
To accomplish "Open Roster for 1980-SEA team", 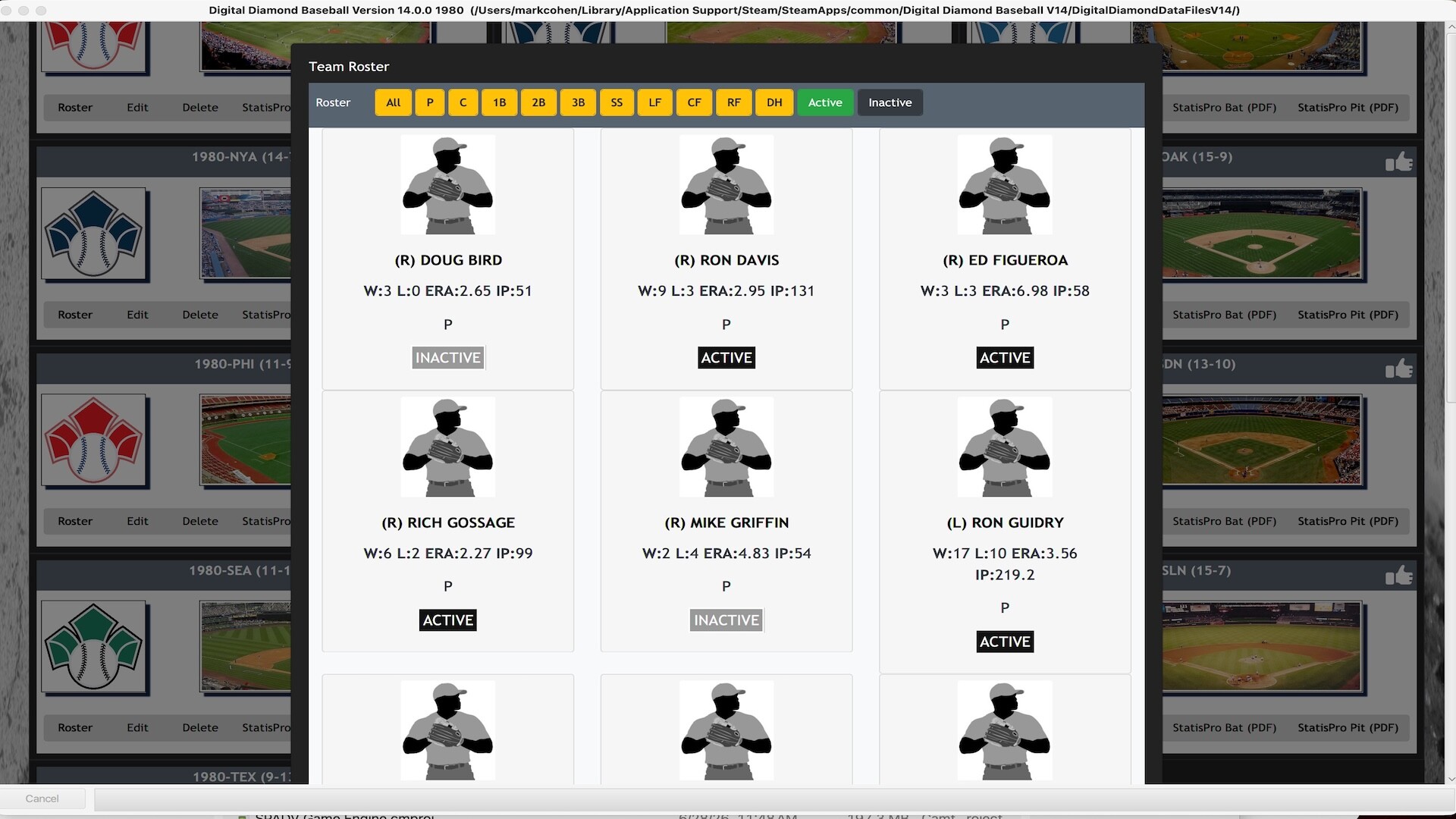I will pyautogui.click(x=75, y=727).
